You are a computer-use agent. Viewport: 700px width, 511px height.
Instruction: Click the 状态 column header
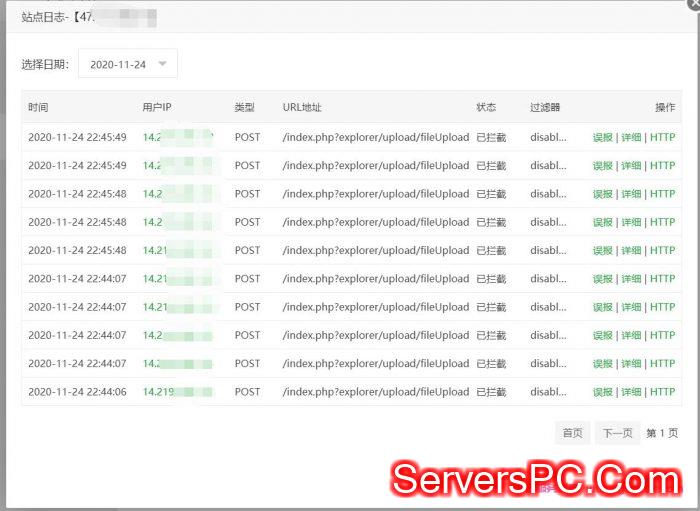[x=486, y=107]
